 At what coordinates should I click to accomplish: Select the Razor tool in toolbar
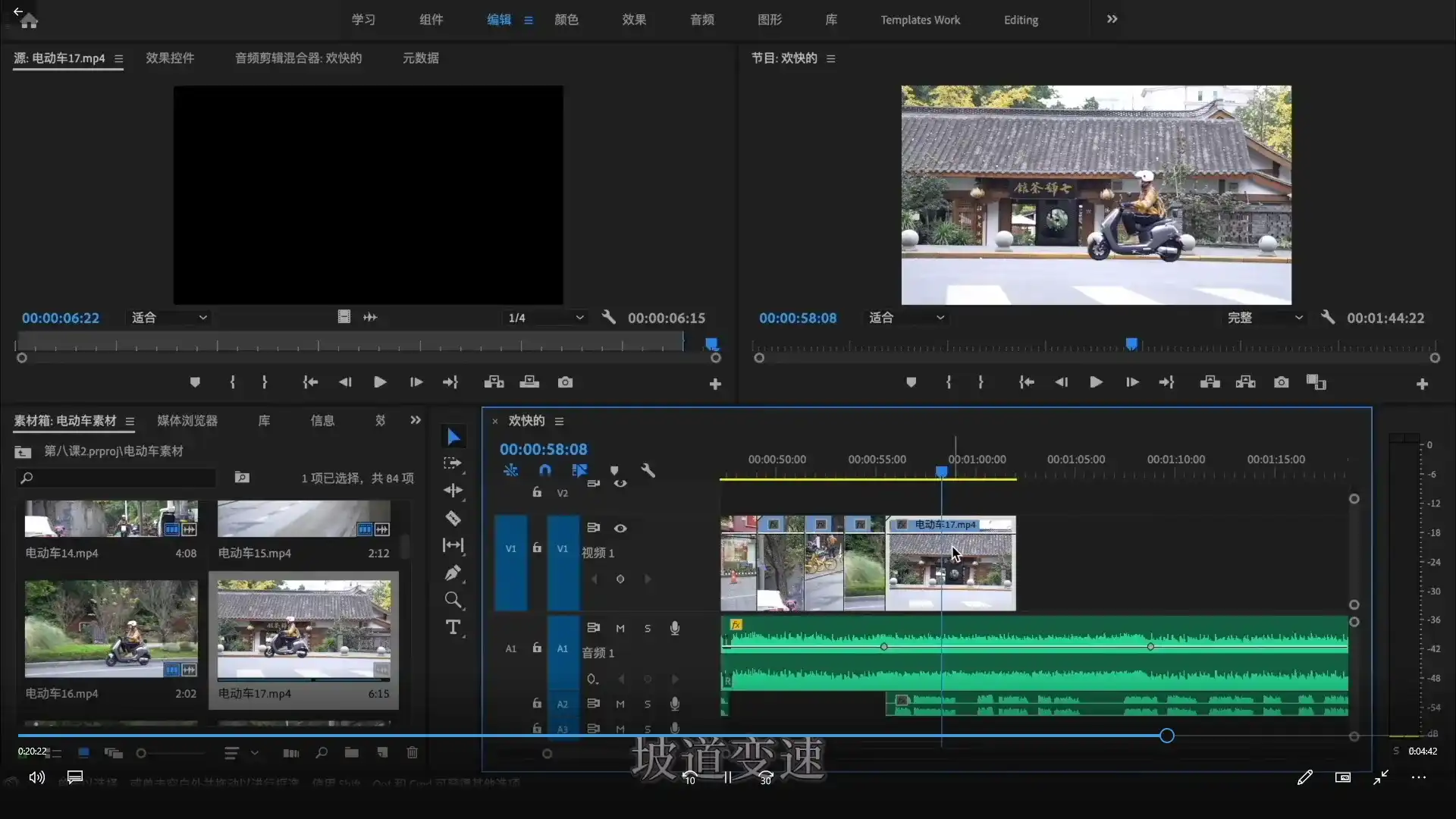(453, 519)
